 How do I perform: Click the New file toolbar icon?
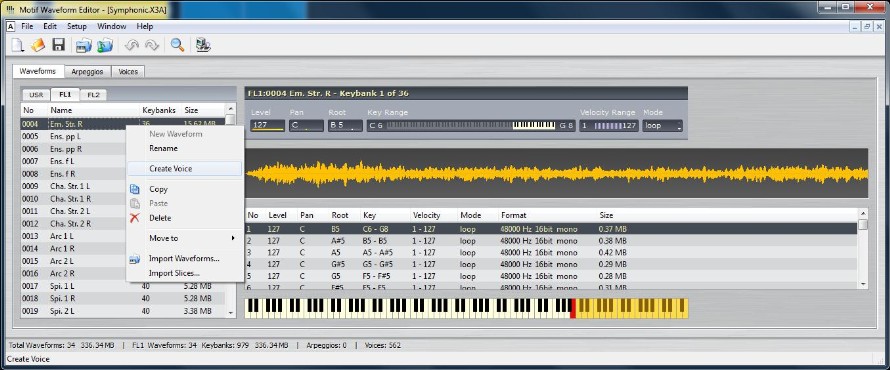[x=18, y=45]
